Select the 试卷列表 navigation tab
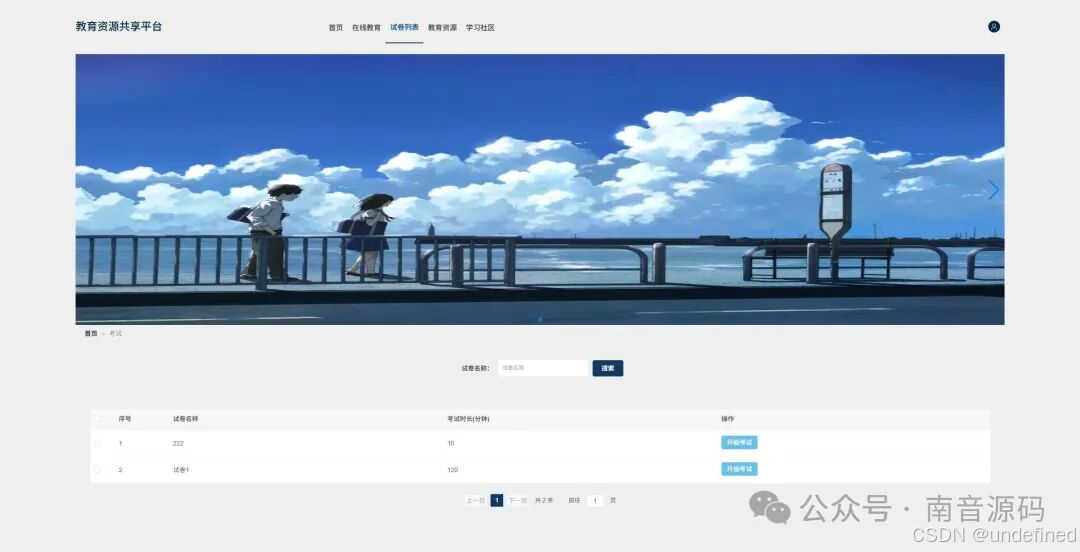 coord(404,28)
